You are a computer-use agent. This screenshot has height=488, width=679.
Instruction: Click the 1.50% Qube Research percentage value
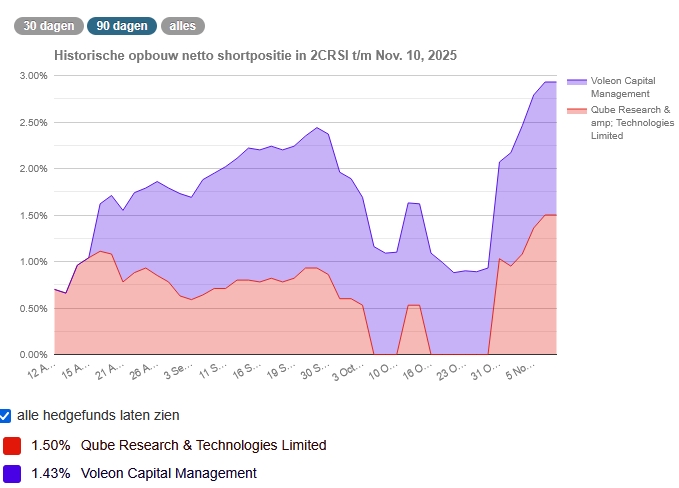coord(50,445)
